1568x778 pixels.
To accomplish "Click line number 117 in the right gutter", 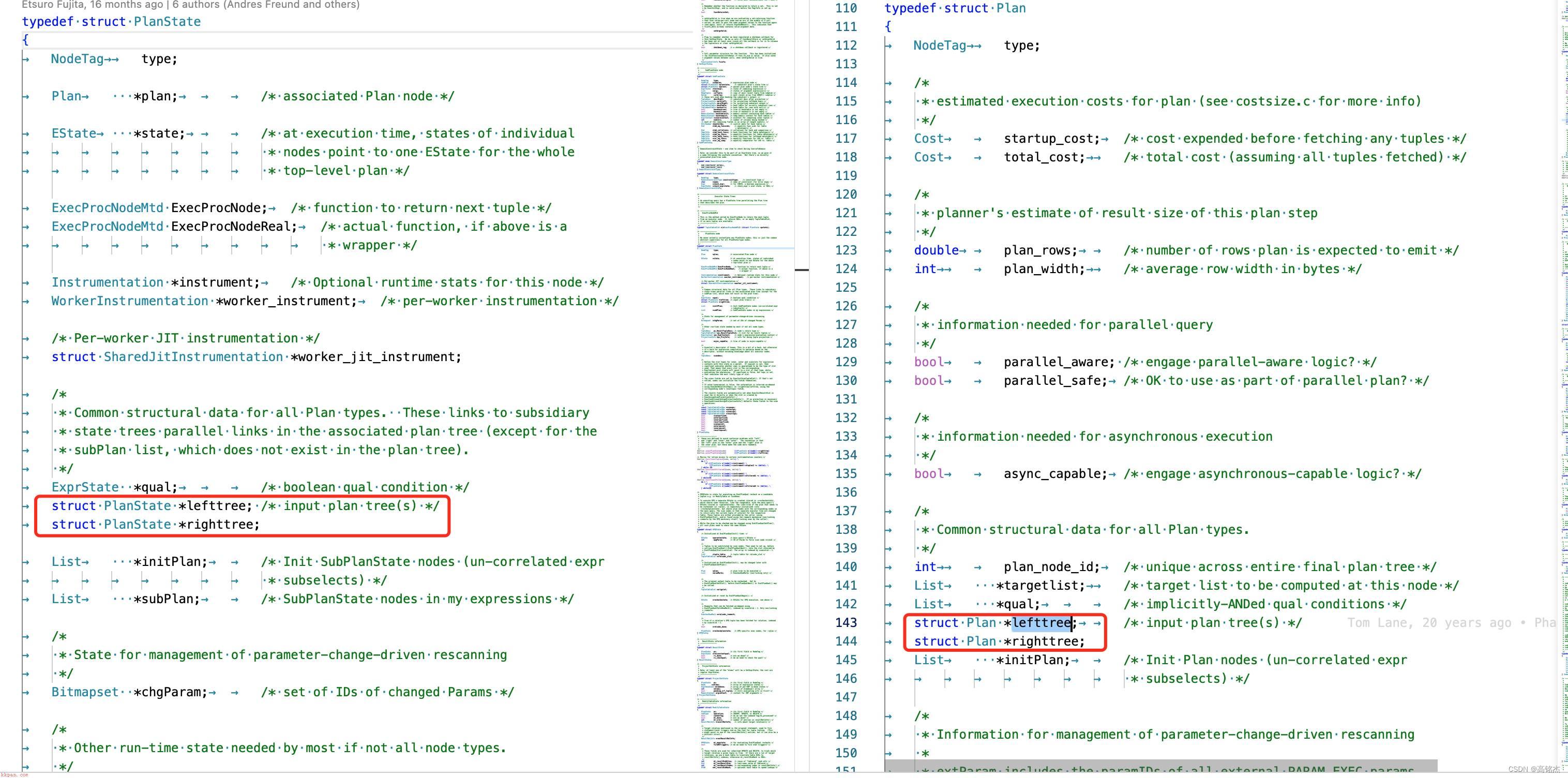I will [846, 139].
